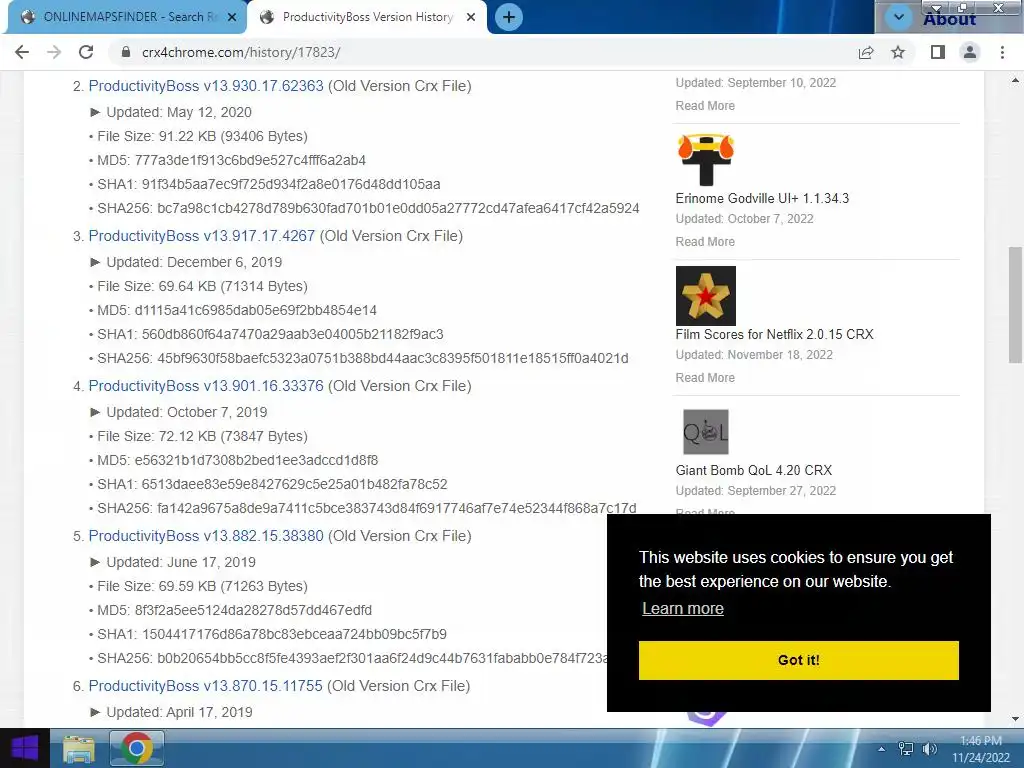Open ProductivityBoss v13.930.17.62363 link
Image resolution: width=1024 pixels, height=768 pixels.
point(206,86)
